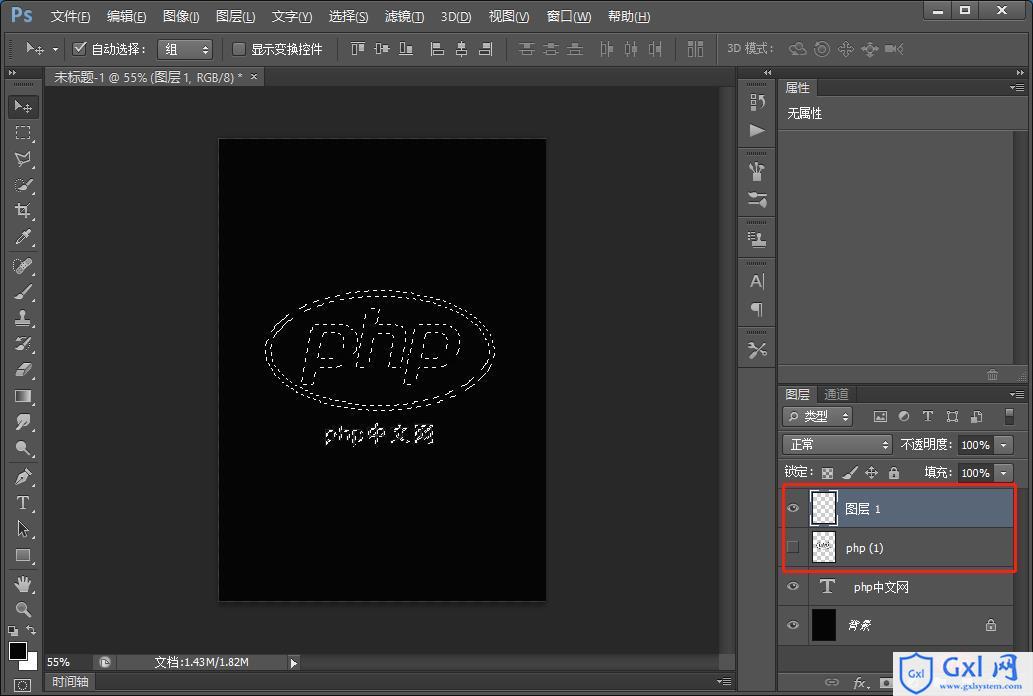Toggle lock position for layer
Screen dimensions: 1033x696
click(x=872, y=473)
